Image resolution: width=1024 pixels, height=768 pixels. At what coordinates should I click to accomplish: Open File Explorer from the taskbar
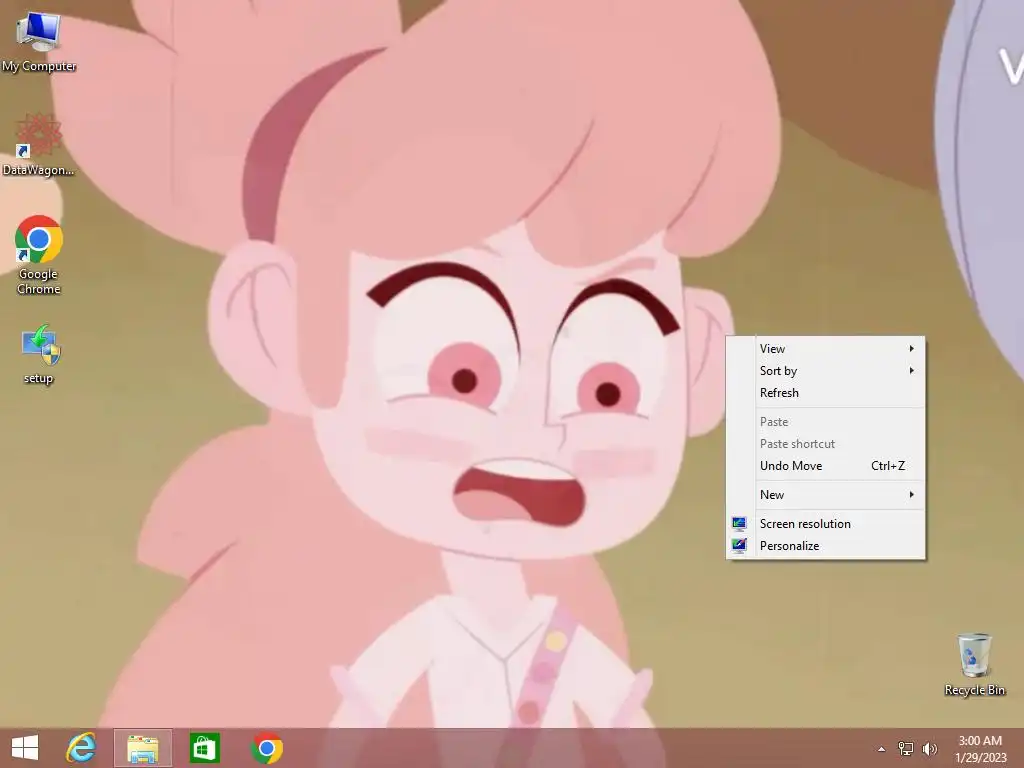point(143,748)
